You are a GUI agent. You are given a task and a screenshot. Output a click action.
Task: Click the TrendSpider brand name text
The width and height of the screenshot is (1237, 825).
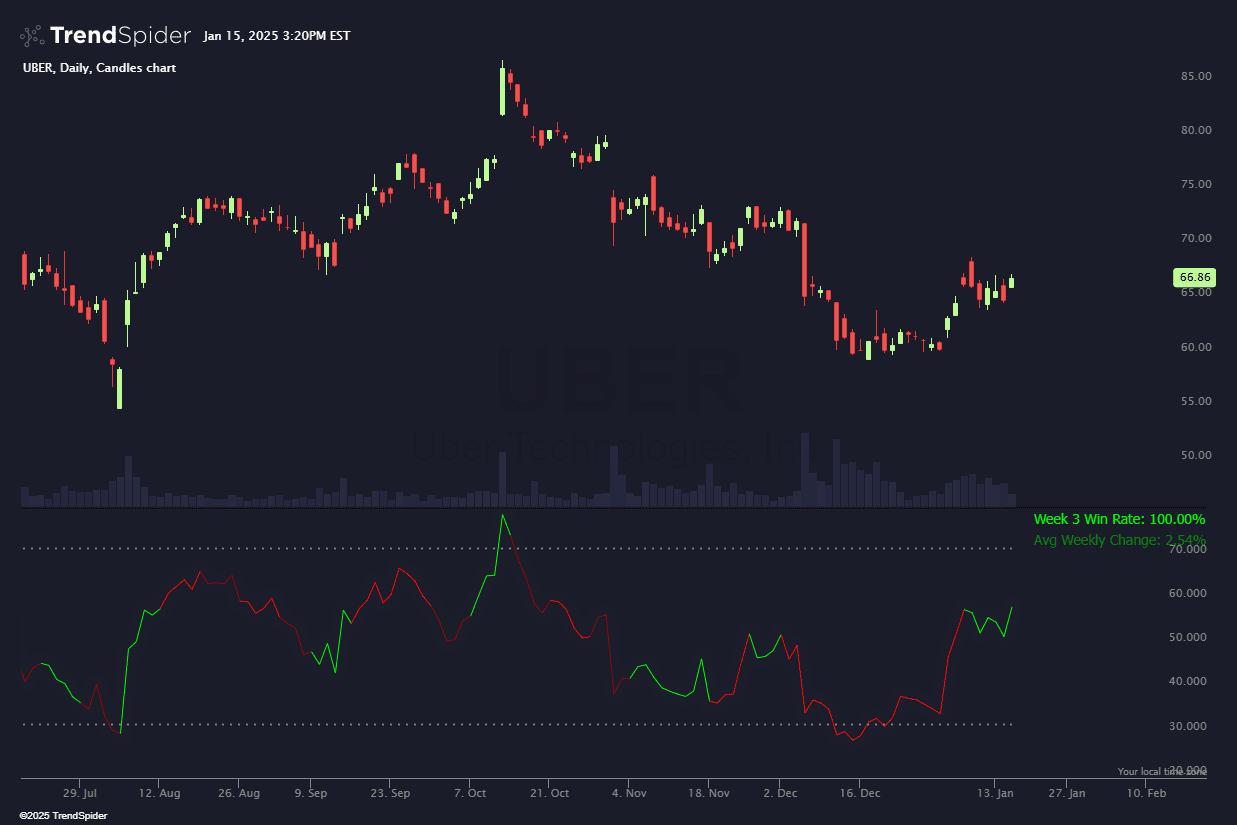point(120,36)
